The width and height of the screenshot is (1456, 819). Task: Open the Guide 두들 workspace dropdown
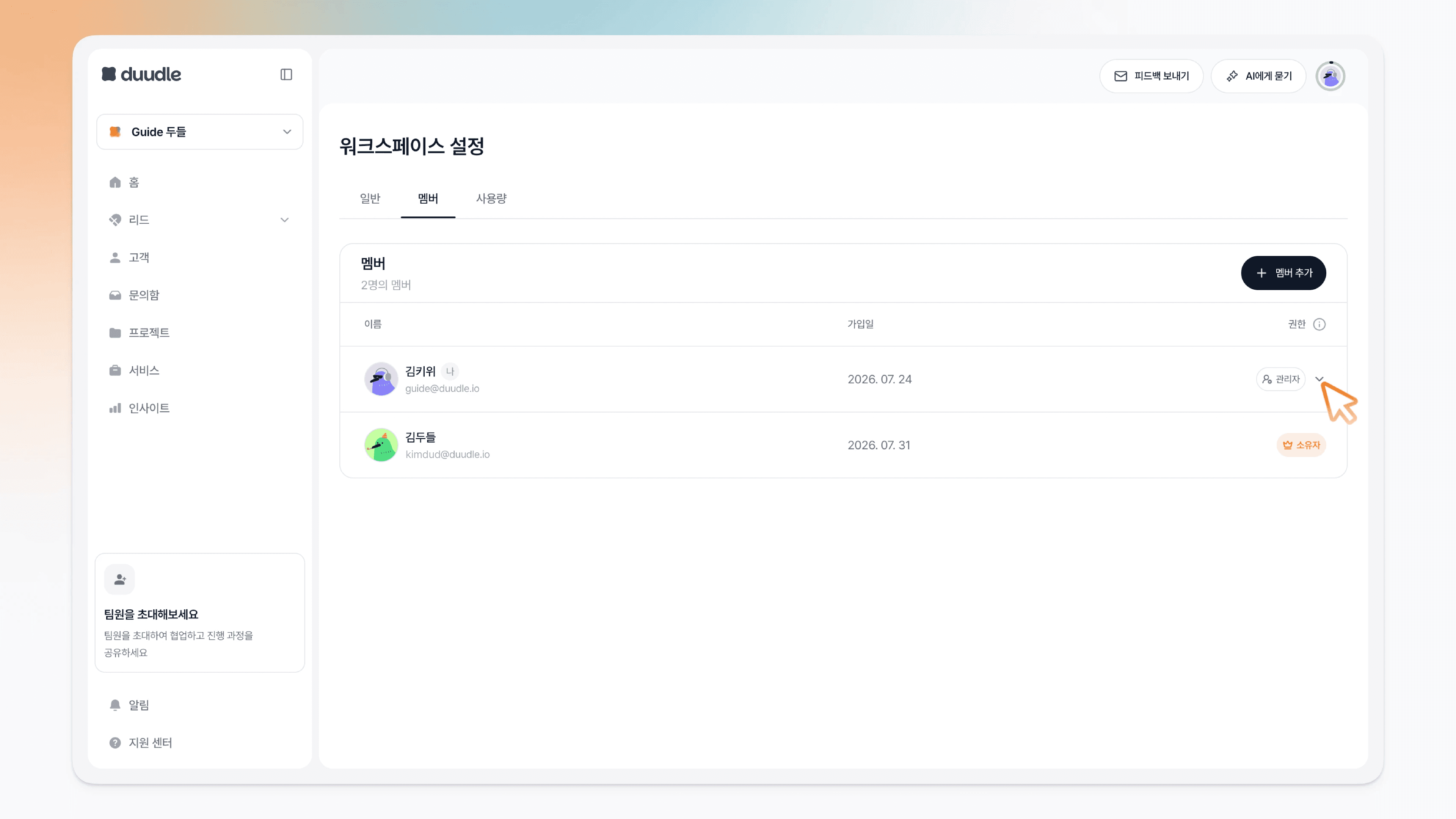[x=199, y=132]
